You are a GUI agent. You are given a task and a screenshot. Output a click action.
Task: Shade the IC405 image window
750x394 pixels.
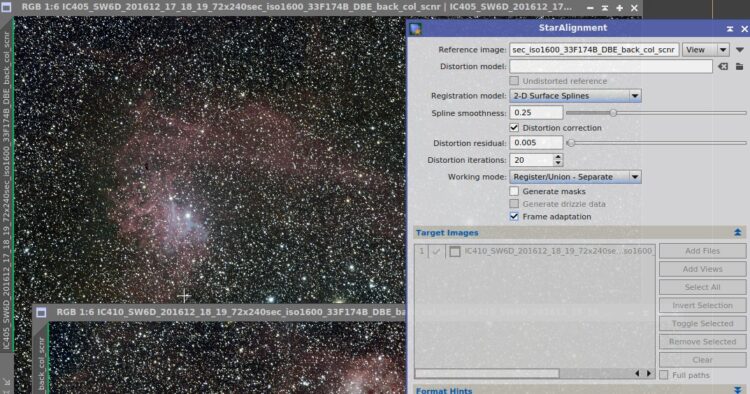click(x=605, y=8)
